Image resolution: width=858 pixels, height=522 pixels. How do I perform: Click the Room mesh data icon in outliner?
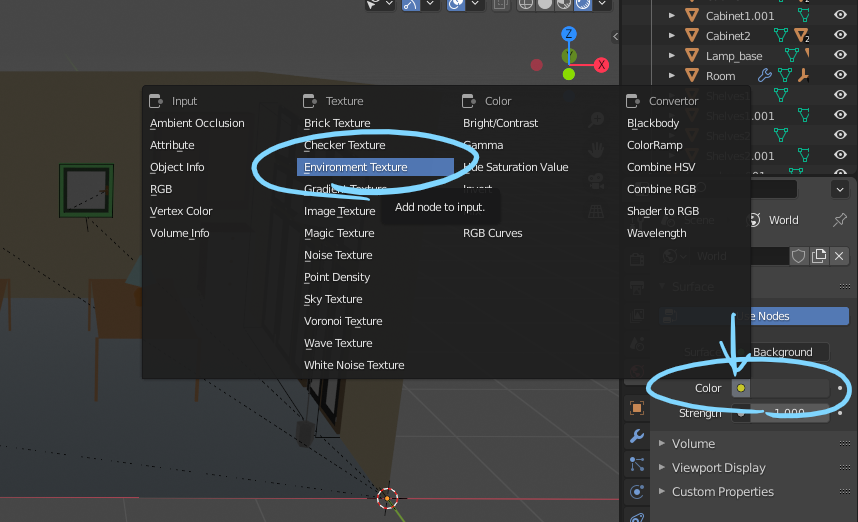click(x=785, y=76)
